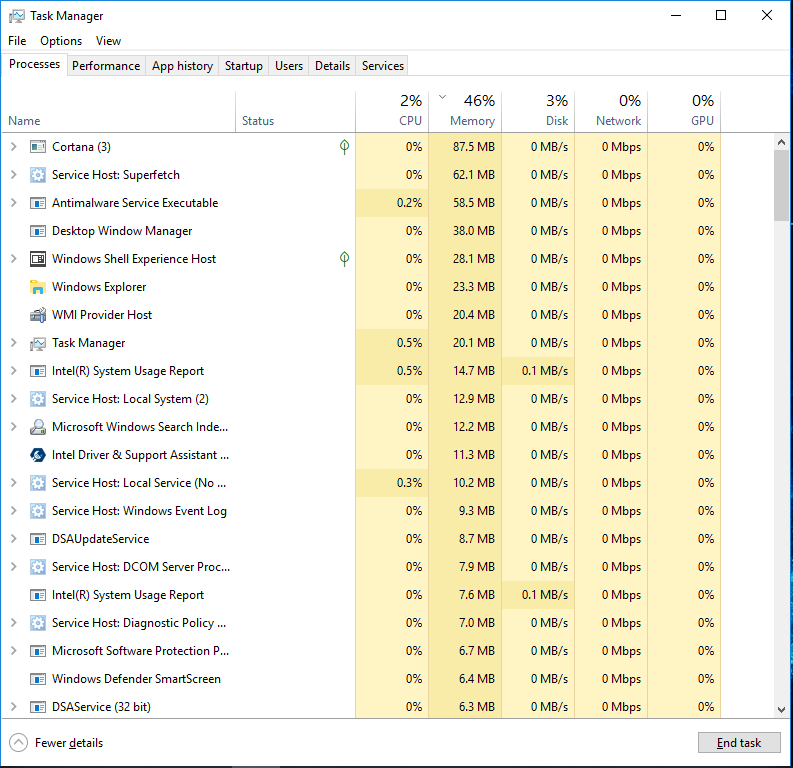Screen dimensions: 793x768
Task: Click the WMI Provider Host icon
Action: point(37,315)
